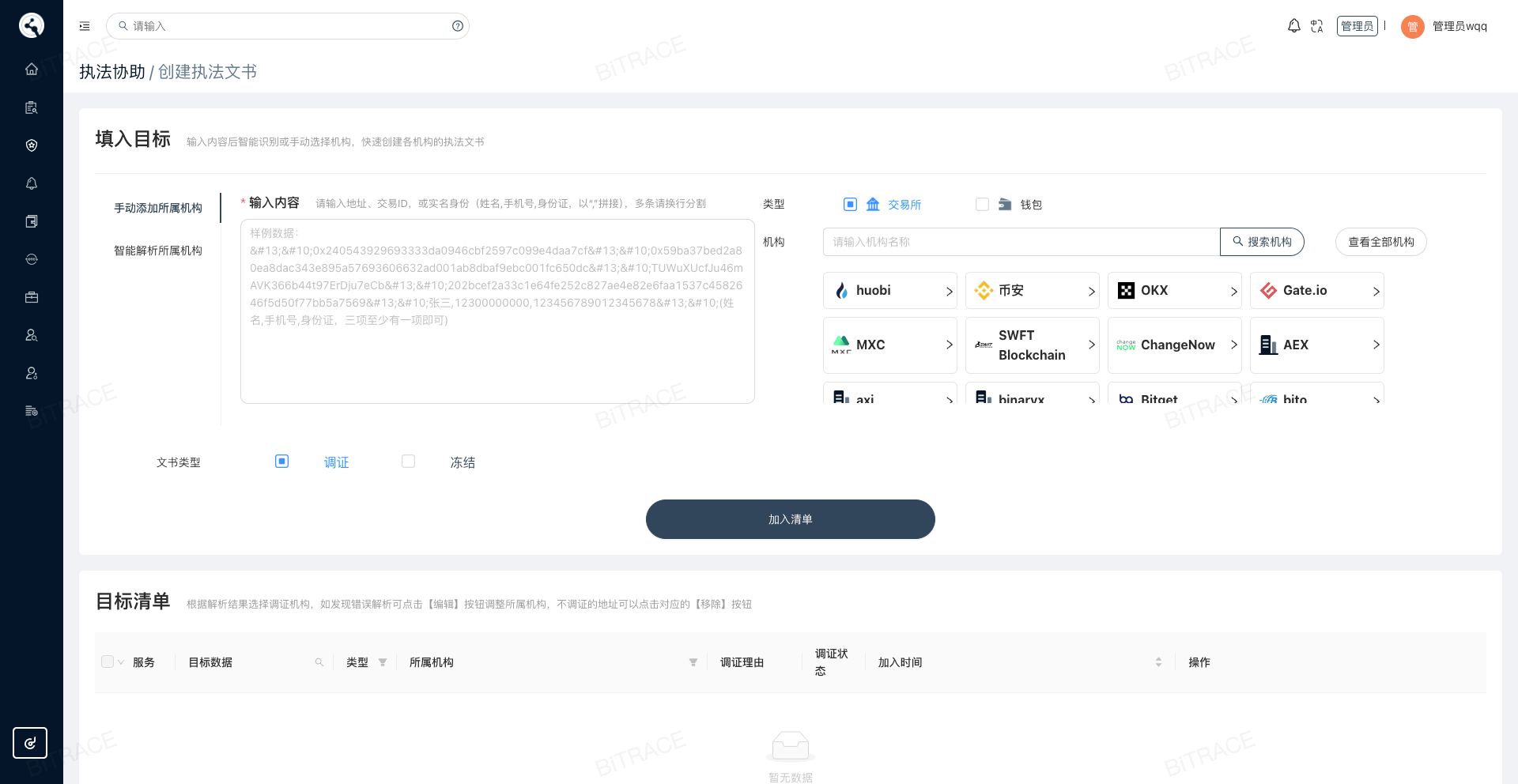Expand the OKX card chevron
The image size is (1518, 784).
pos(1233,292)
